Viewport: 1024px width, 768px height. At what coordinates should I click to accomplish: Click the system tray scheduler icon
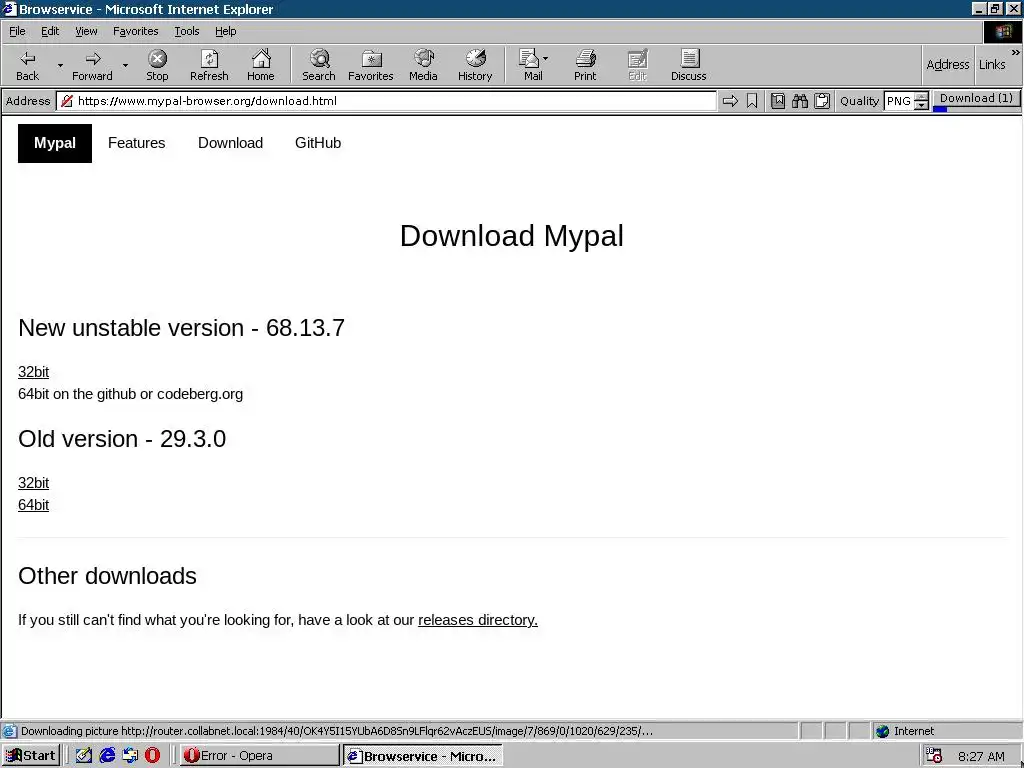[934, 756]
